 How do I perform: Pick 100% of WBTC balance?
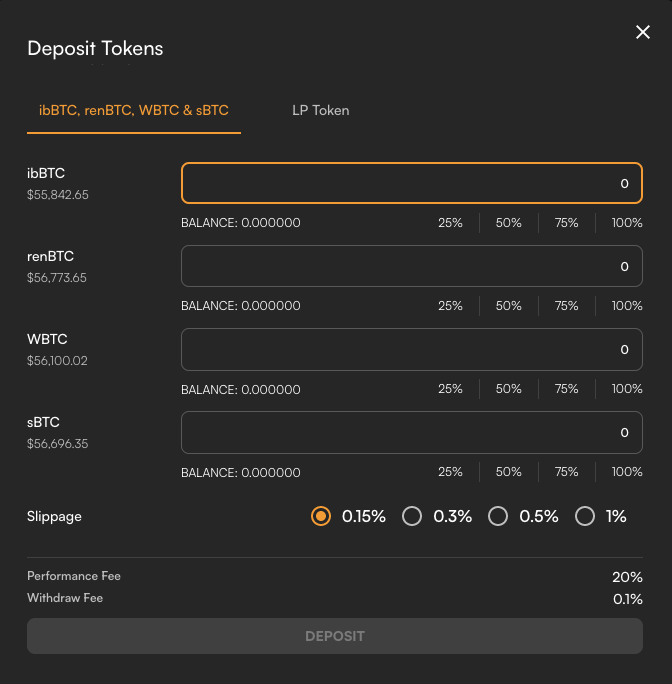[x=627, y=389]
